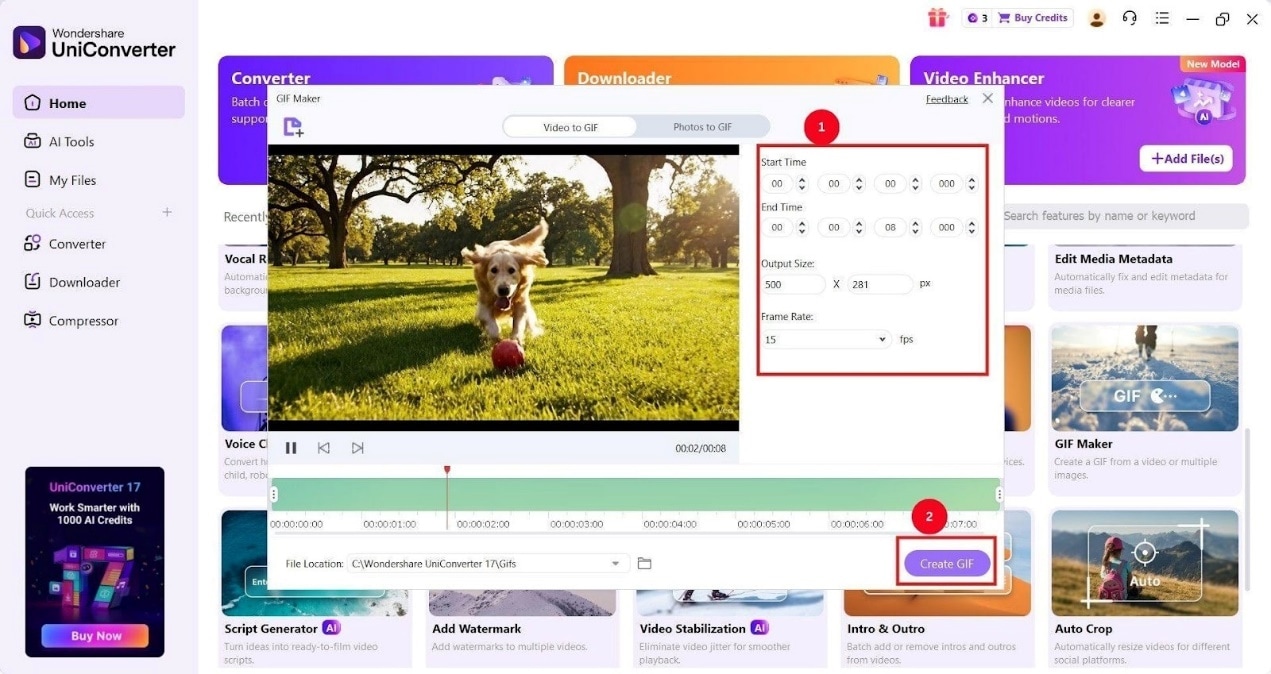Step to the next frame in the preview

[358, 447]
